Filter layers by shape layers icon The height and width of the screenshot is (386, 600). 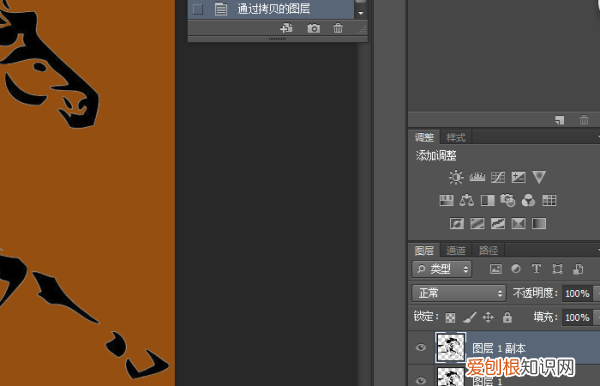557,269
